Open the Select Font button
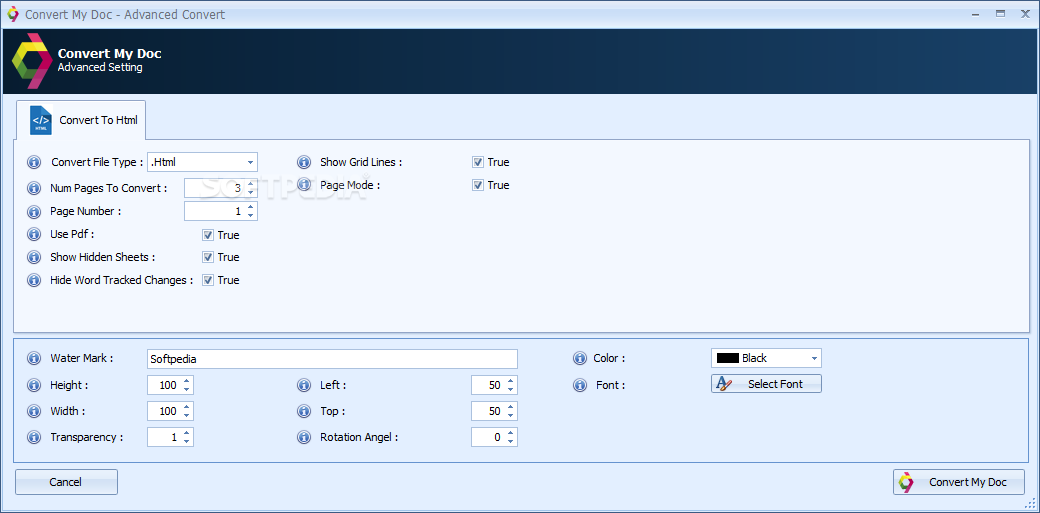The image size is (1040, 513). [766, 384]
